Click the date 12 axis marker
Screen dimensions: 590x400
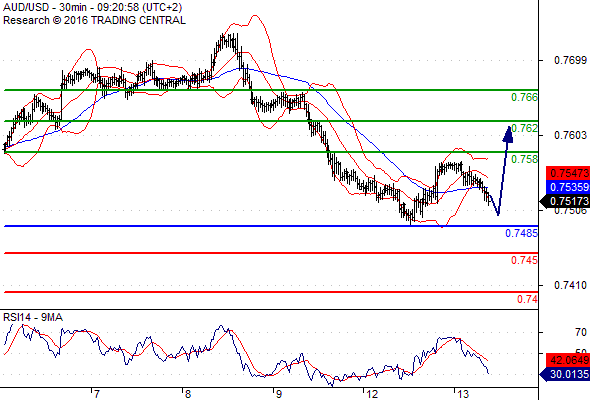(372, 394)
